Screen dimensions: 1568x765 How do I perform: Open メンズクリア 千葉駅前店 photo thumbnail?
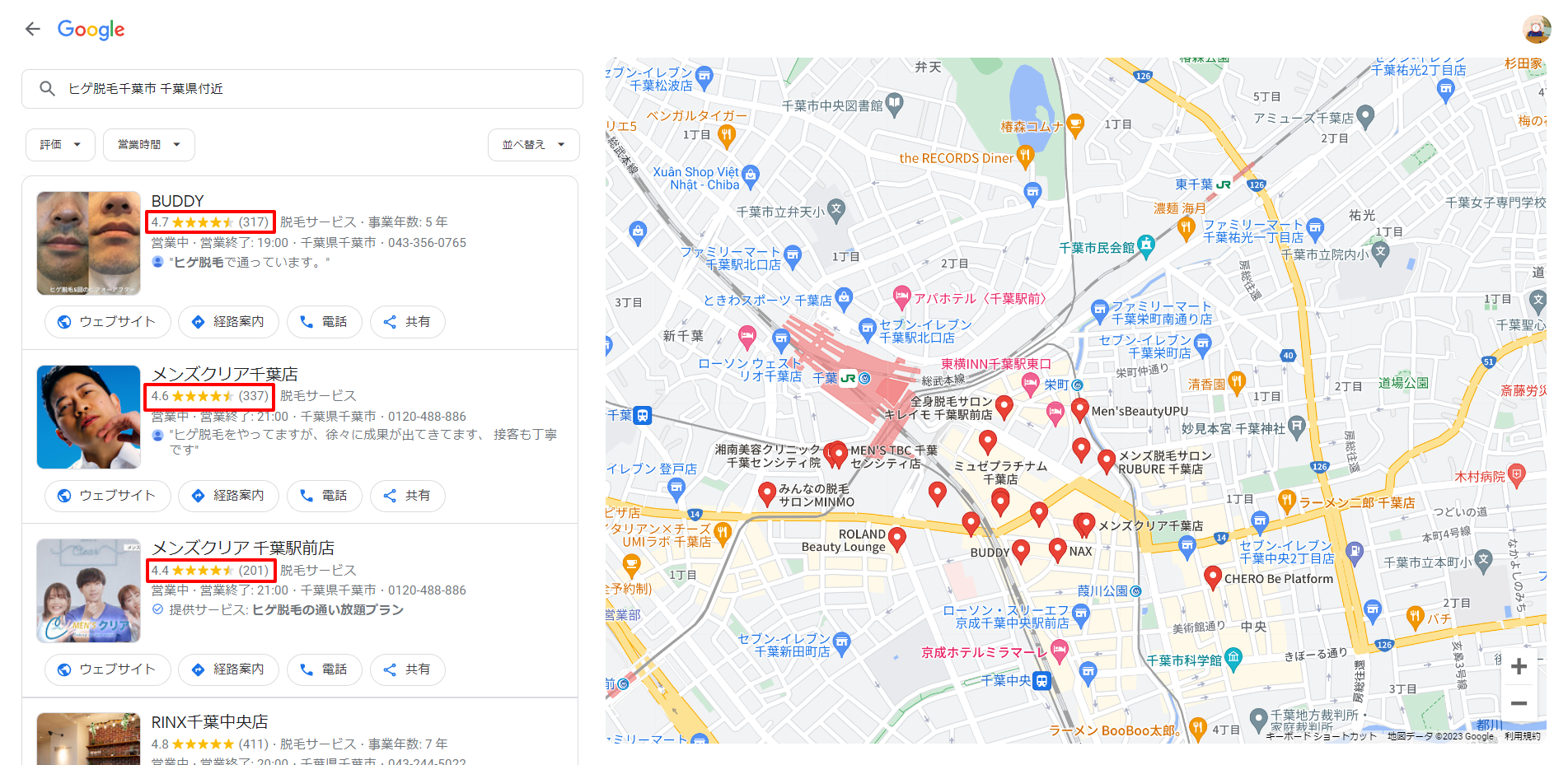pos(89,590)
